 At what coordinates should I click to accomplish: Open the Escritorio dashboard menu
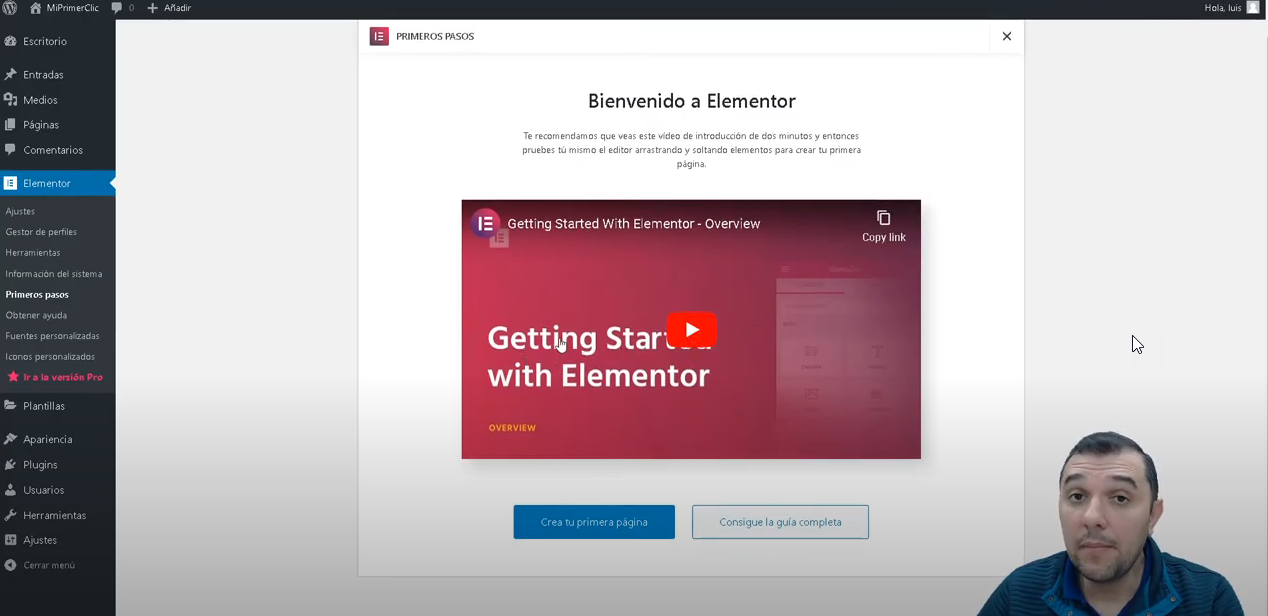point(45,42)
